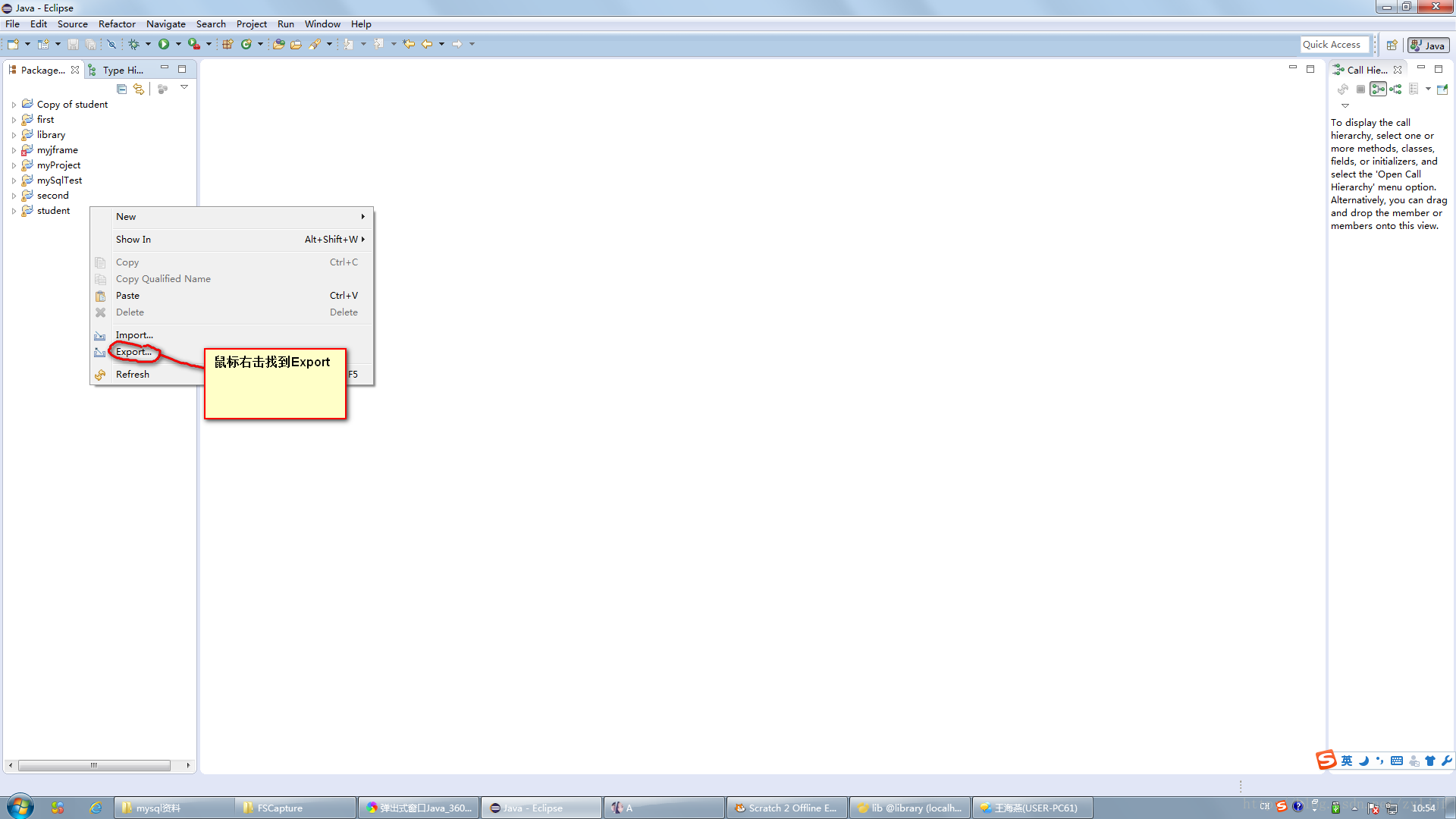This screenshot has width=1456, height=819.
Task: Expand the 'Copy of student' project
Action: click(x=14, y=105)
